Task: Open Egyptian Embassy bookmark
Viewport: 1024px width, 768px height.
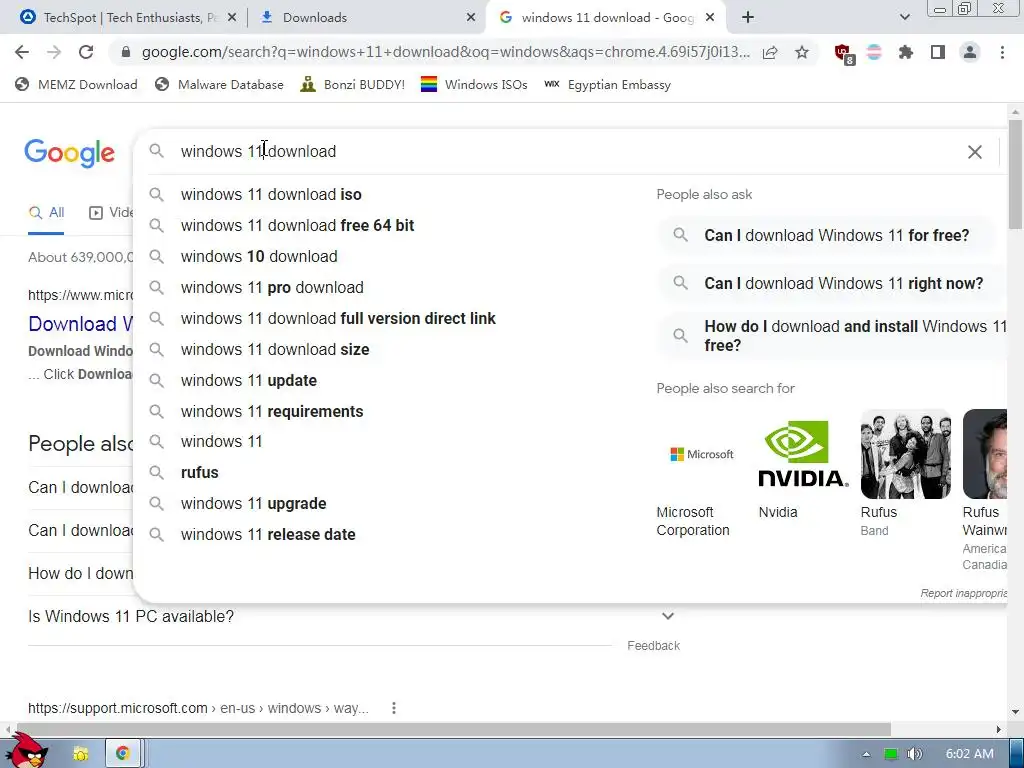Action: point(607,85)
